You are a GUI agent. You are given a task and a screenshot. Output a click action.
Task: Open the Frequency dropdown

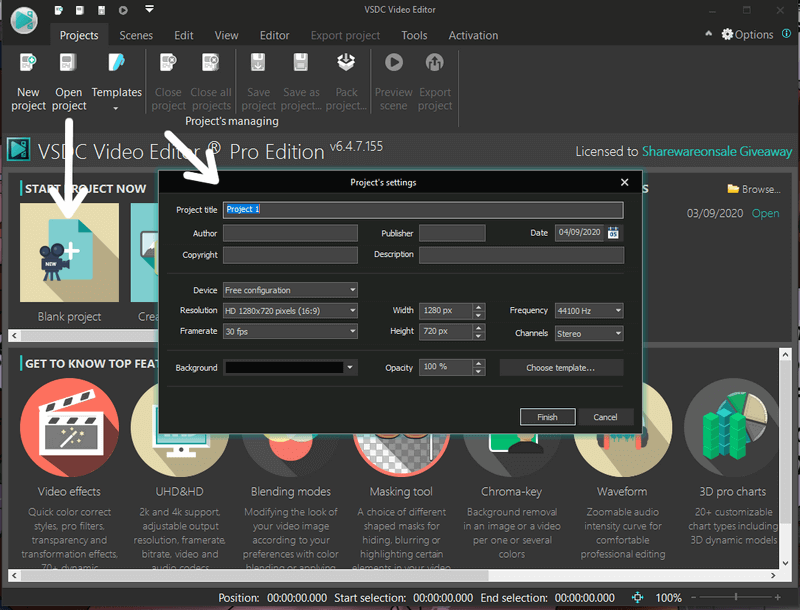[589, 310]
